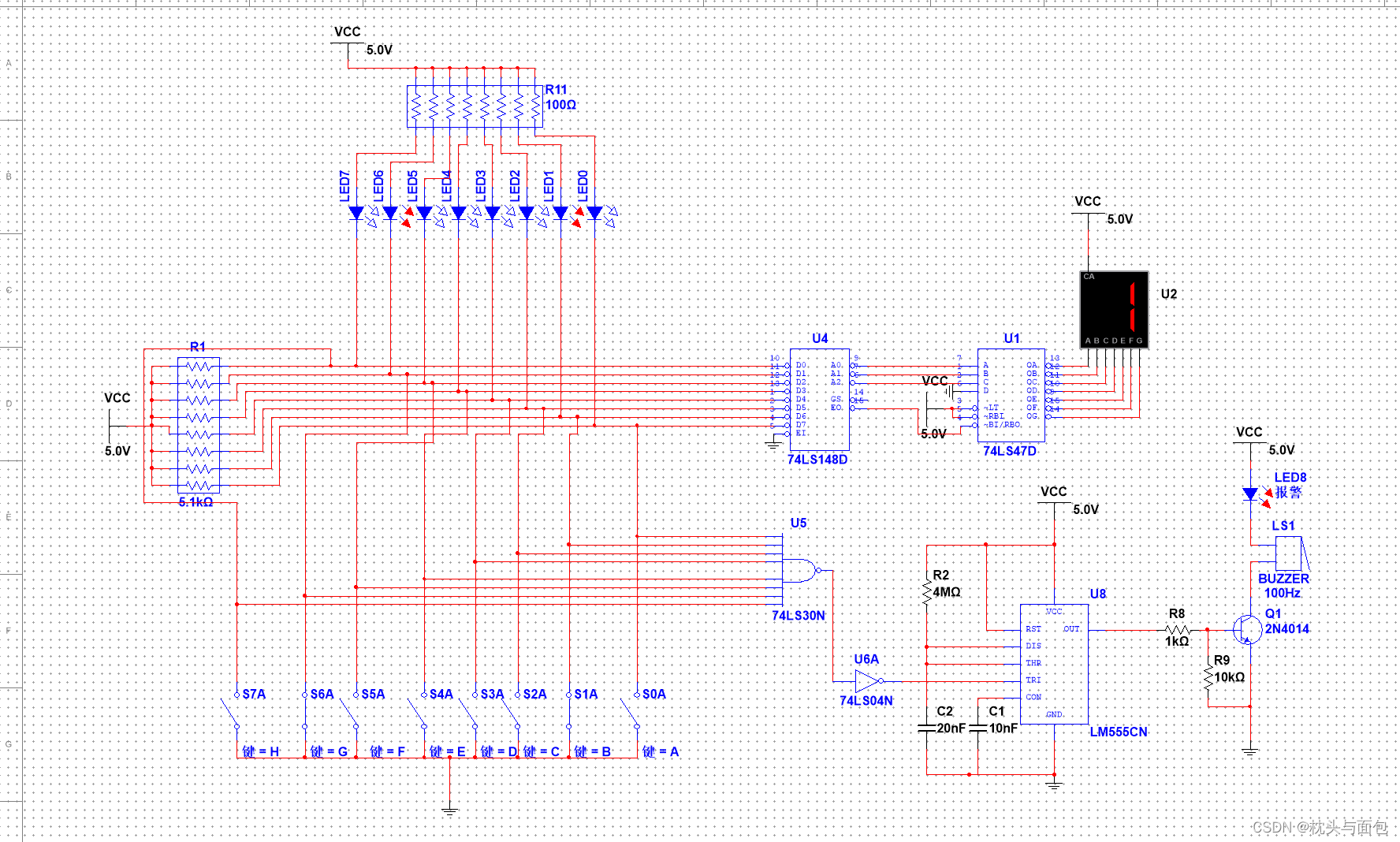Click the '5.1kΩ' value label
This screenshot has width=1400, height=842.
[x=195, y=502]
